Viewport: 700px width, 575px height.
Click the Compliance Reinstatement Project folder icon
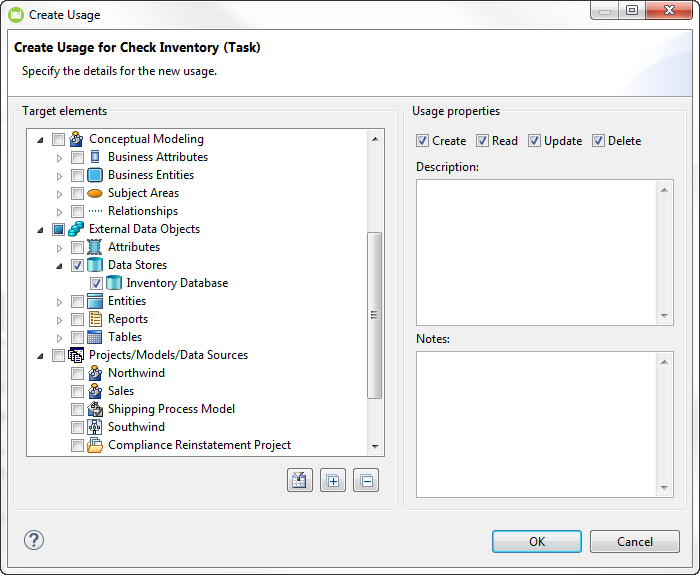(95, 445)
